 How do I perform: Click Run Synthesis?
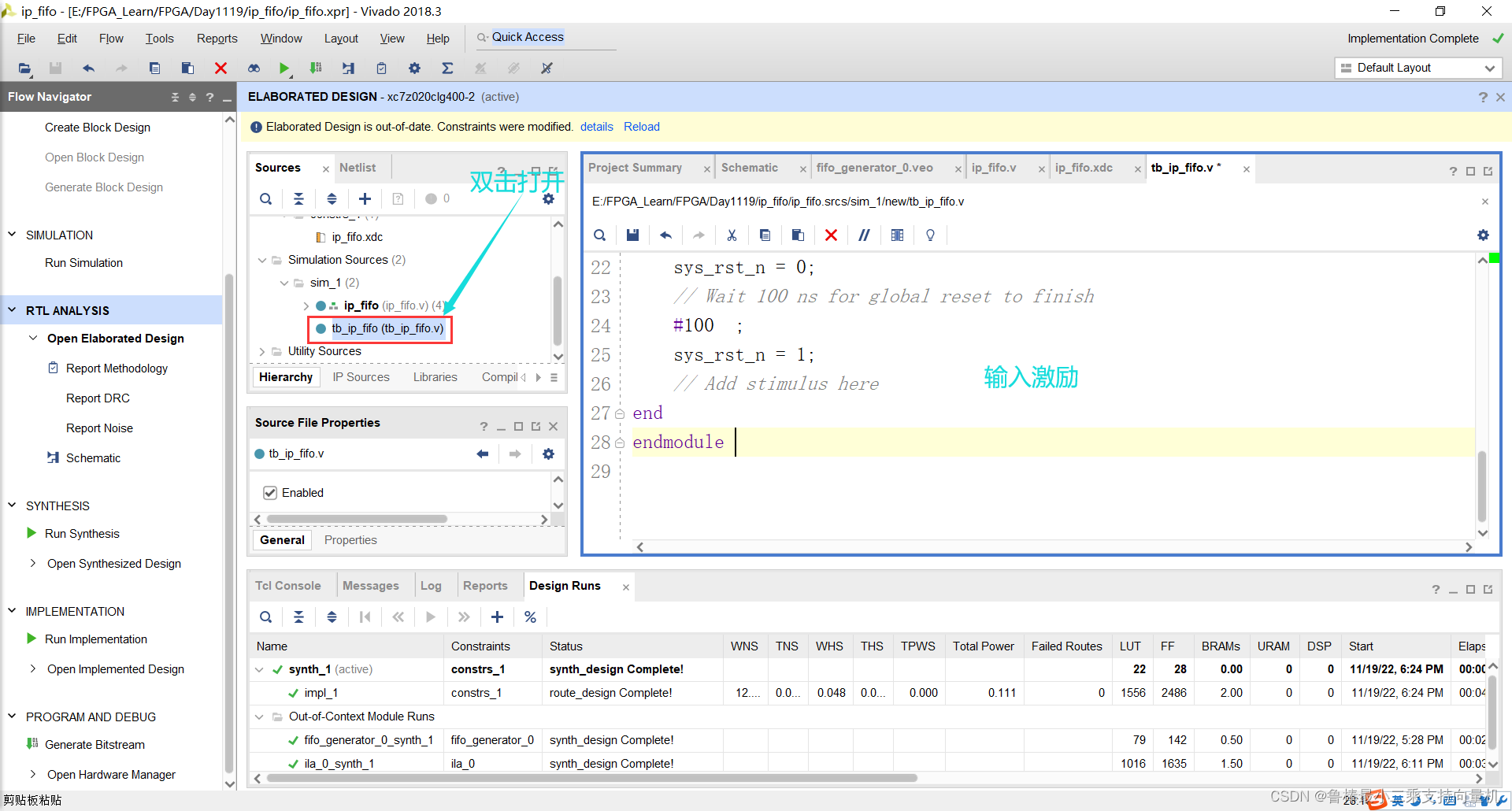(x=82, y=534)
